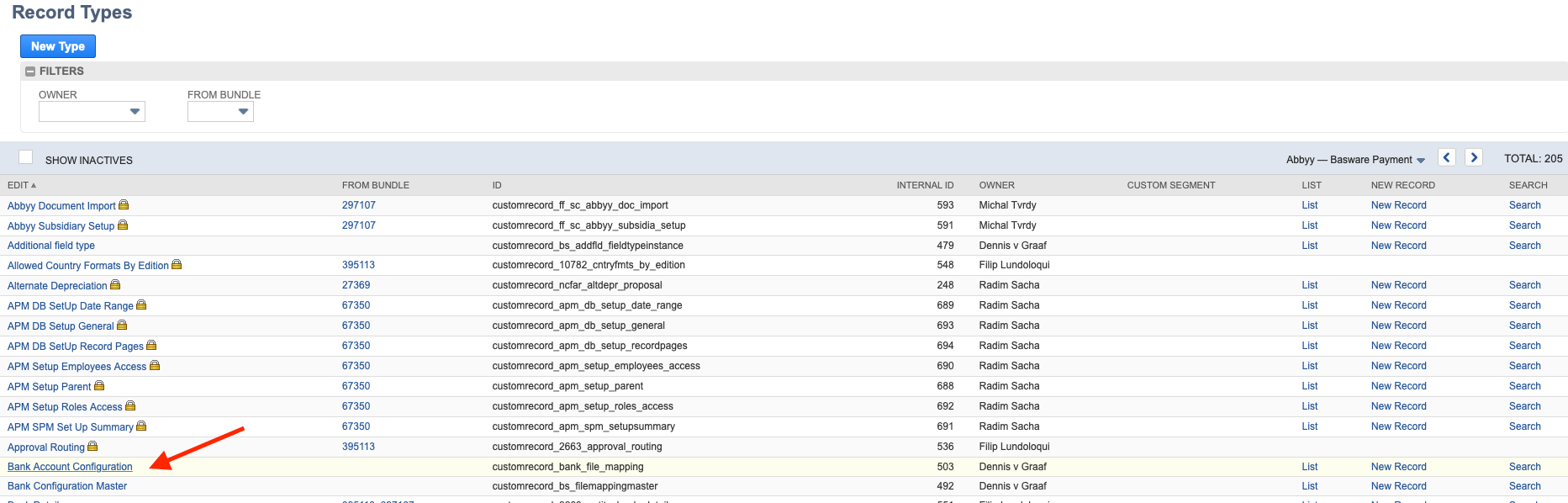The image size is (1568, 503).
Task: Open APM Setup Parent record type
Action: pyautogui.click(x=49, y=387)
